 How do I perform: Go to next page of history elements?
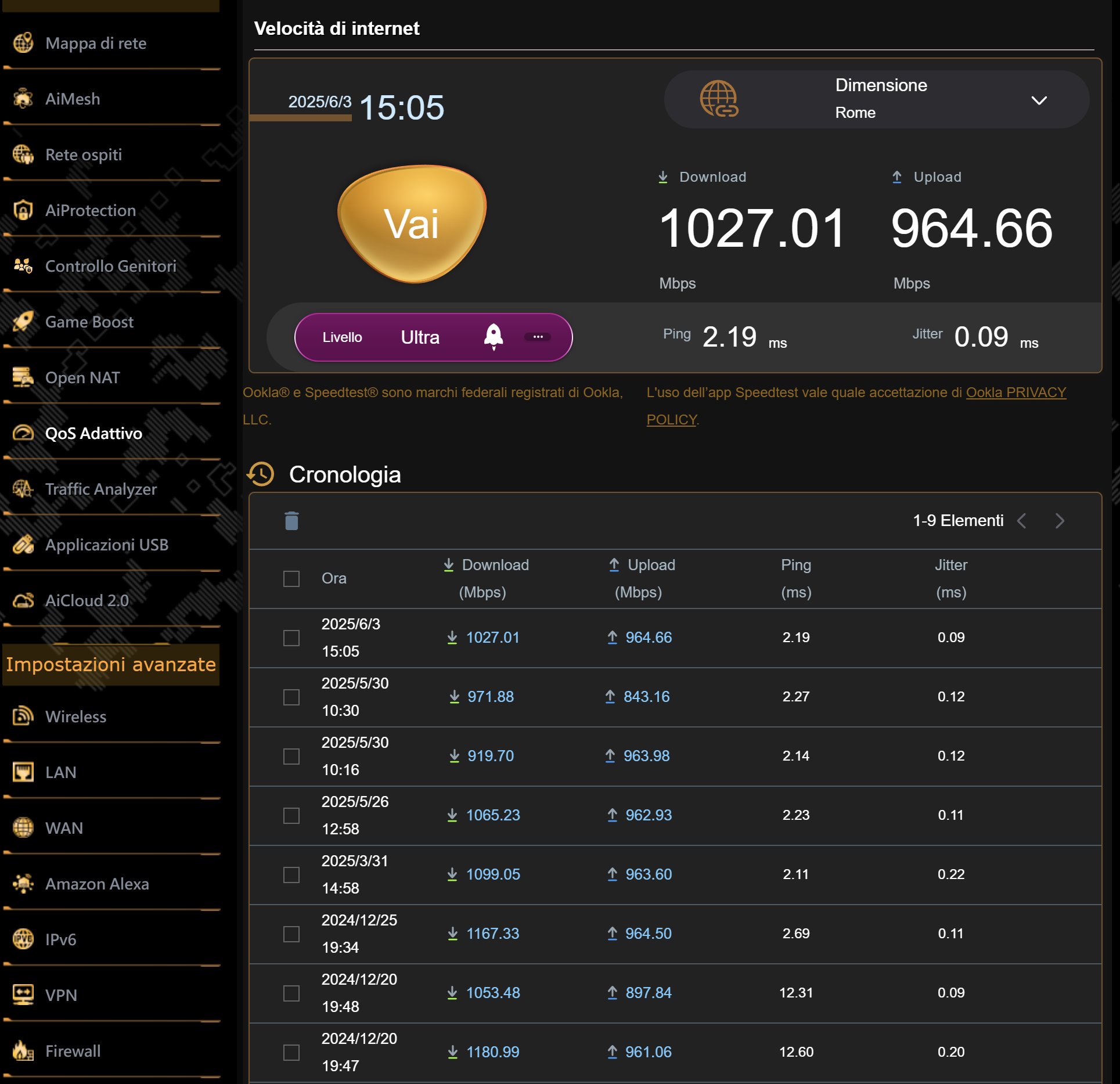(1060, 521)
